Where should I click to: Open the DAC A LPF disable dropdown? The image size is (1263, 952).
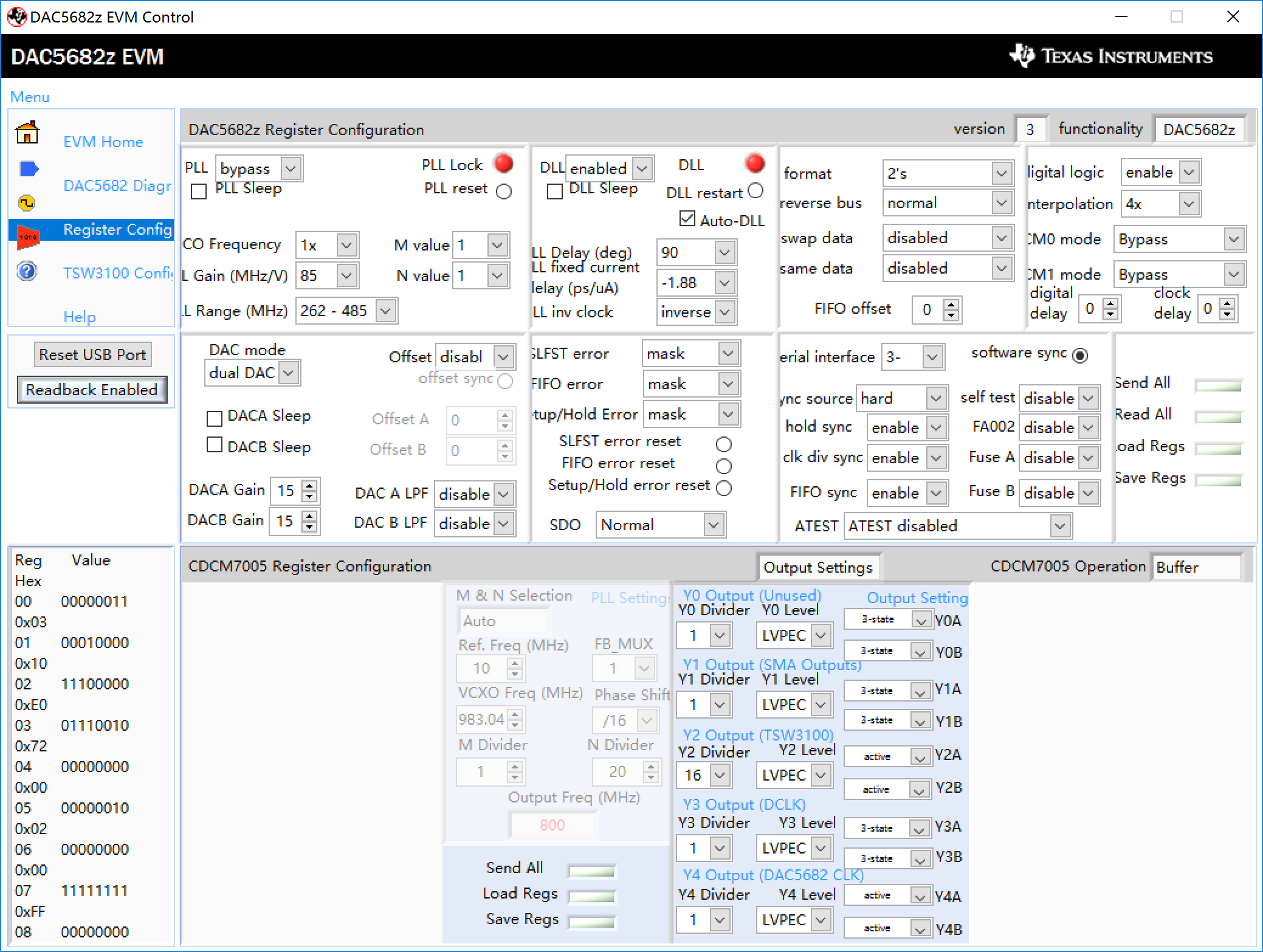pos(475,494)
